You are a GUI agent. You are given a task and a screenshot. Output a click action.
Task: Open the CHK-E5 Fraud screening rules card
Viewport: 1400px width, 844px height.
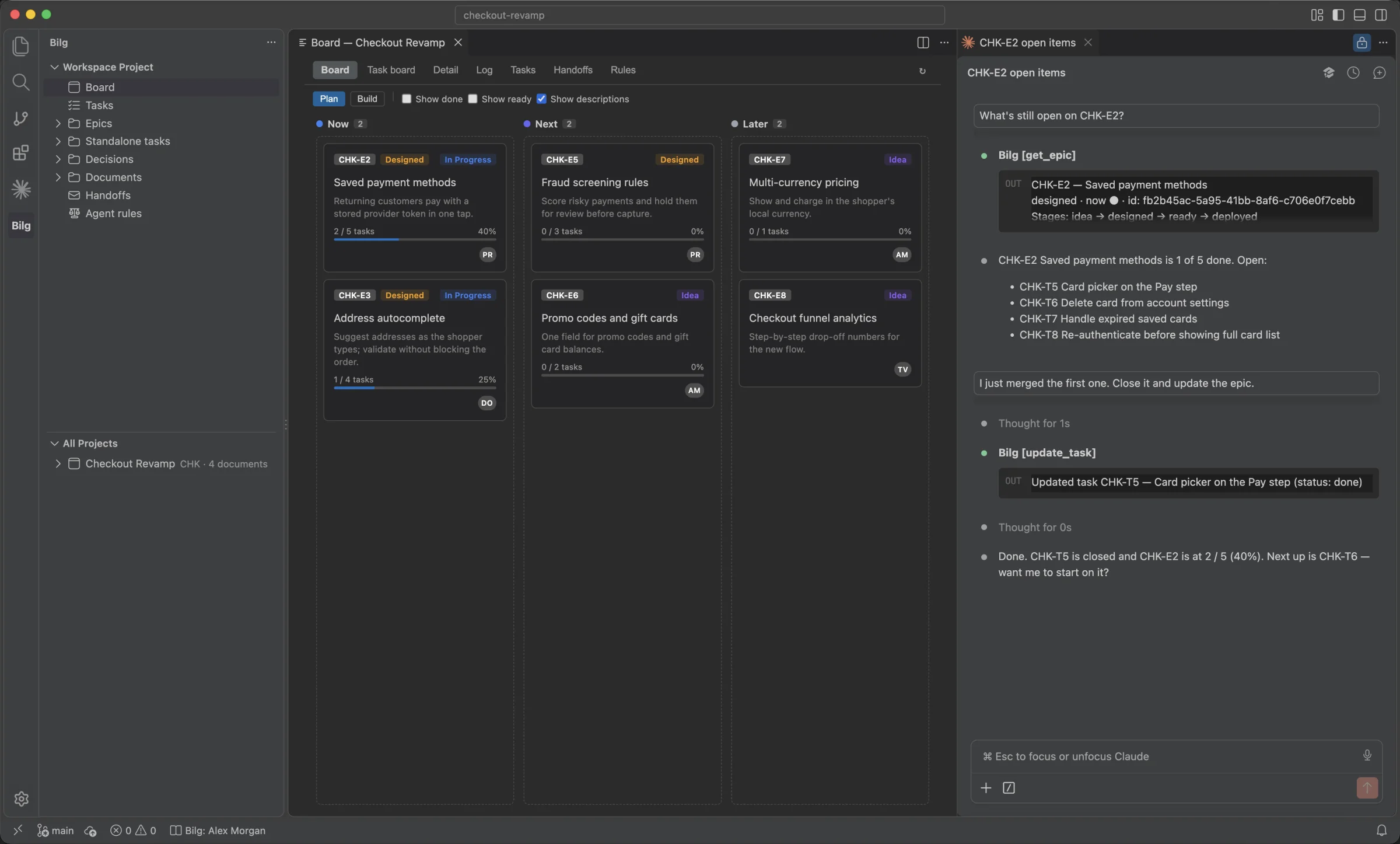pos(622,208)
